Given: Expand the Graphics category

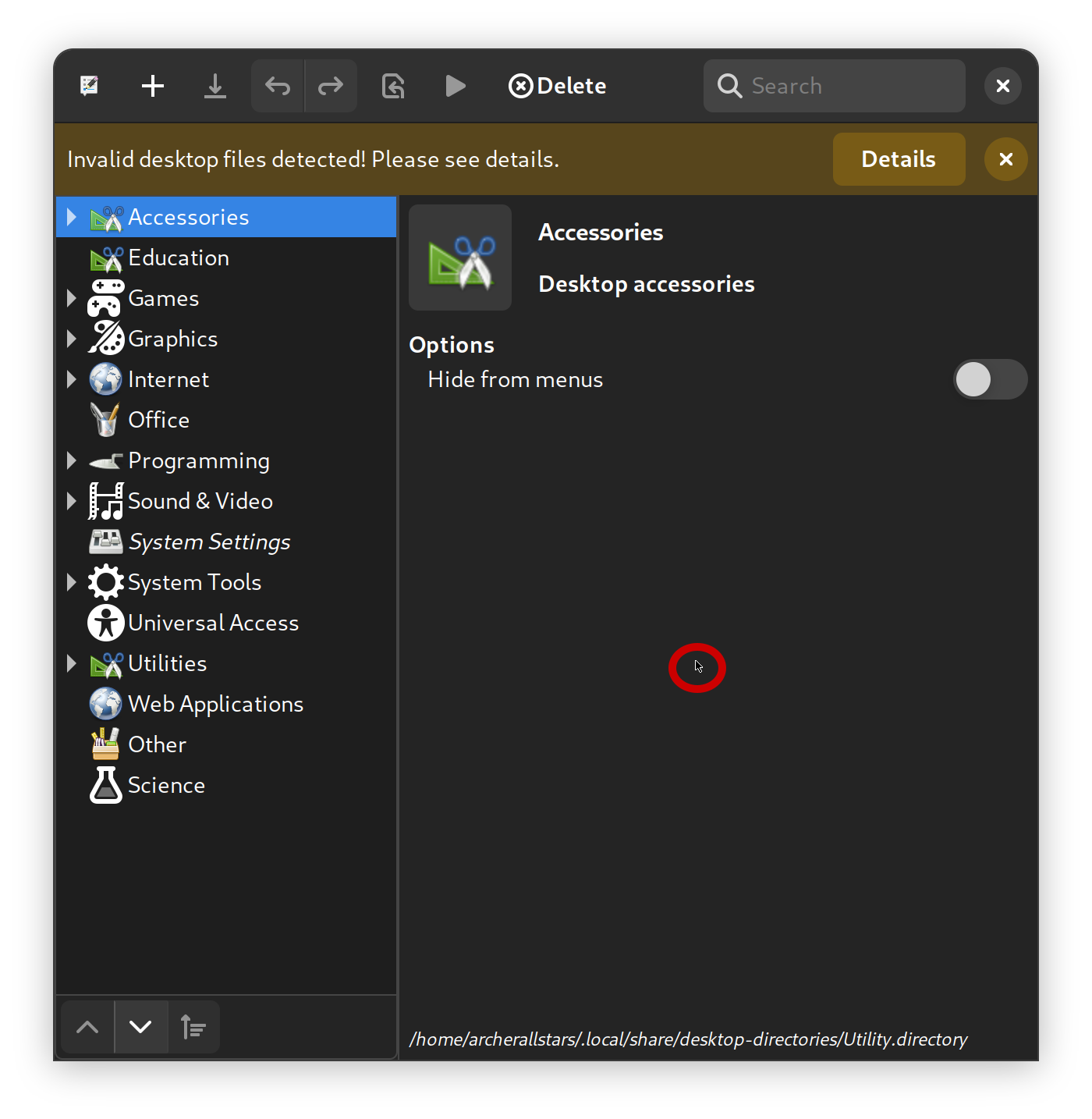Looking at the screenshot, I should coord(71,338).
